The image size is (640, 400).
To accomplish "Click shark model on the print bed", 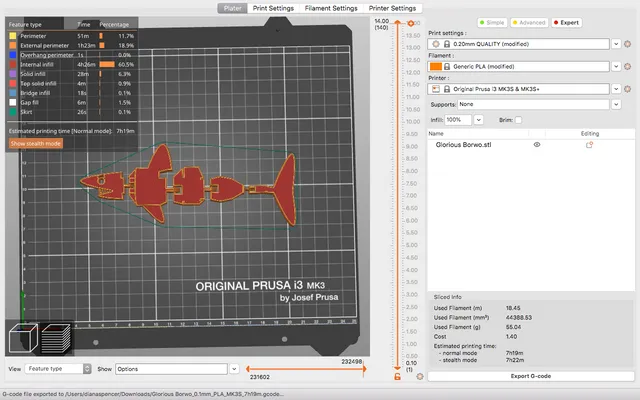I will (x=189, y=184).
